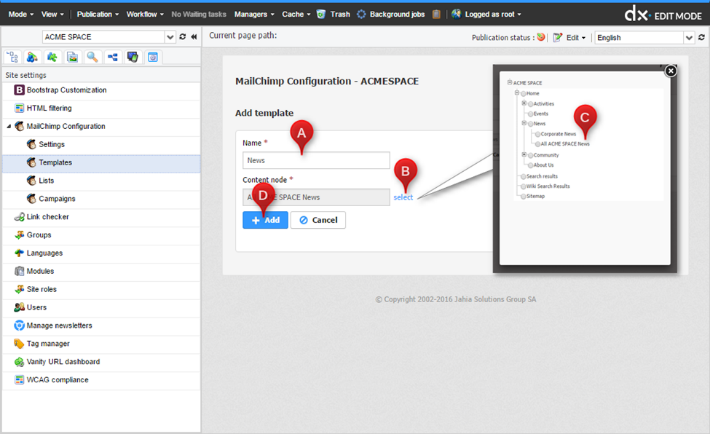Screen dimensions: 710x434
Task: Open the Channels devices tab icon
Action: (132, 57)
